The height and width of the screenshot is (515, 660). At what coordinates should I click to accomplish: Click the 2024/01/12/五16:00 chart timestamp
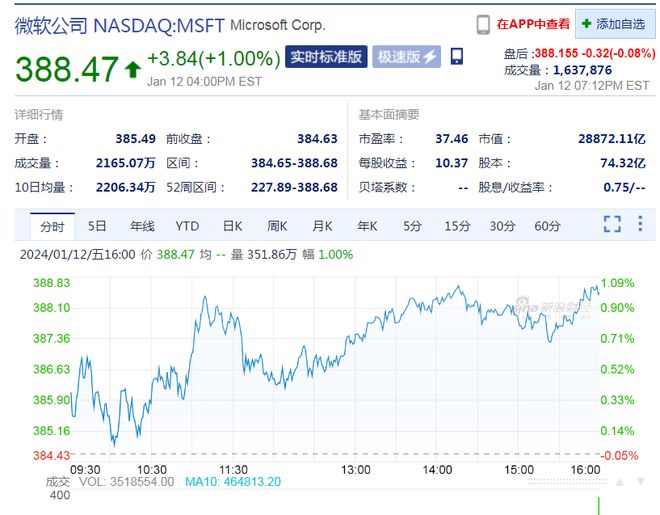click(x=77, y=255)
